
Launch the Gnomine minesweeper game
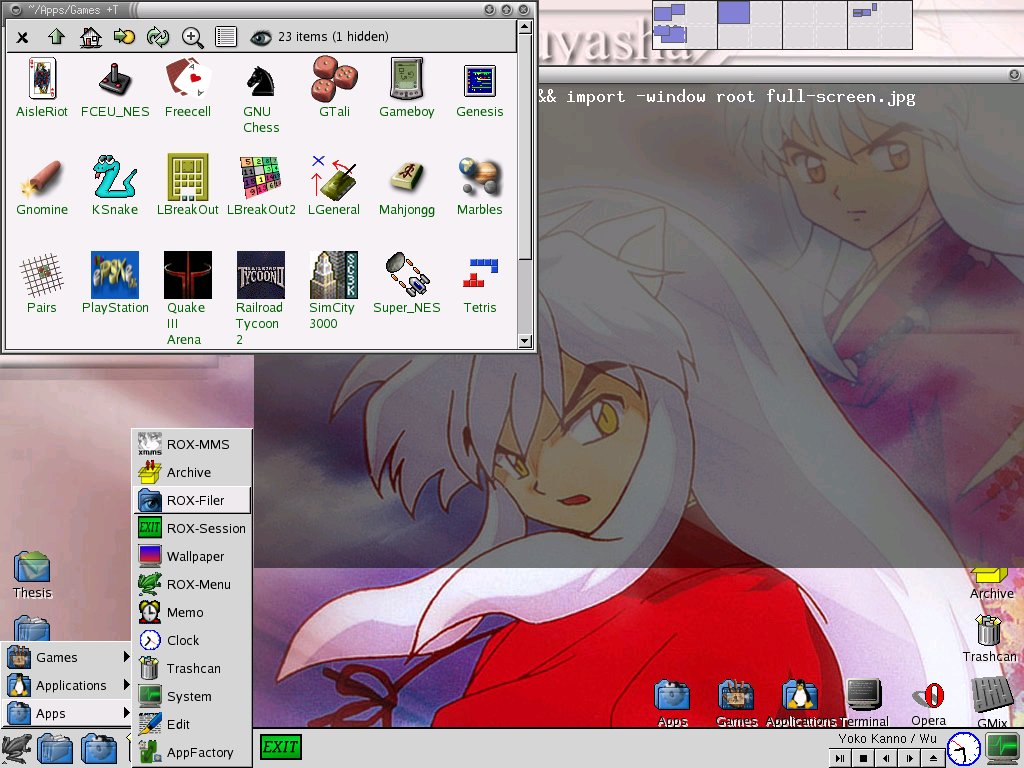[x=42, y=186]
